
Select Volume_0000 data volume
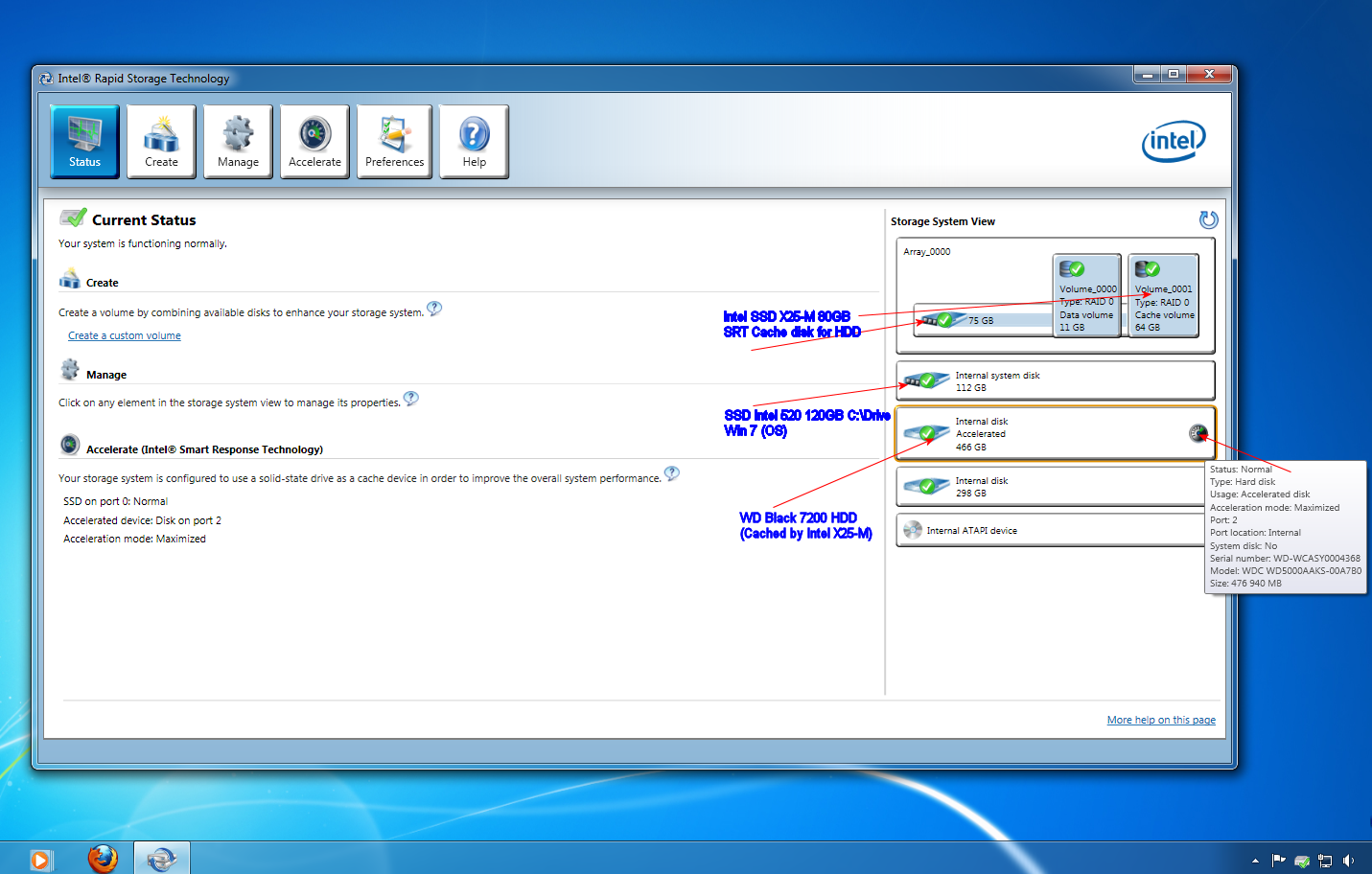[x=1087, y=295]
